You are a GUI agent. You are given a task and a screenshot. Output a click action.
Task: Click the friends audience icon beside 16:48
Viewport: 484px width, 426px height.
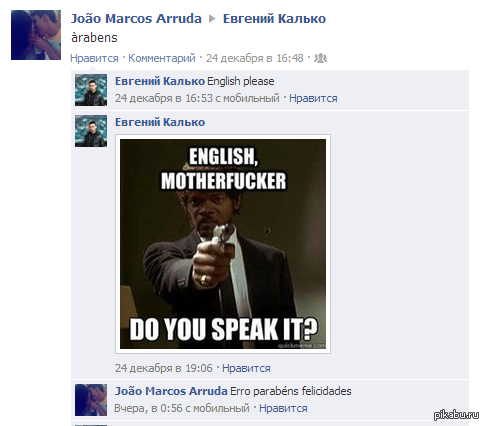coord(321,58)
